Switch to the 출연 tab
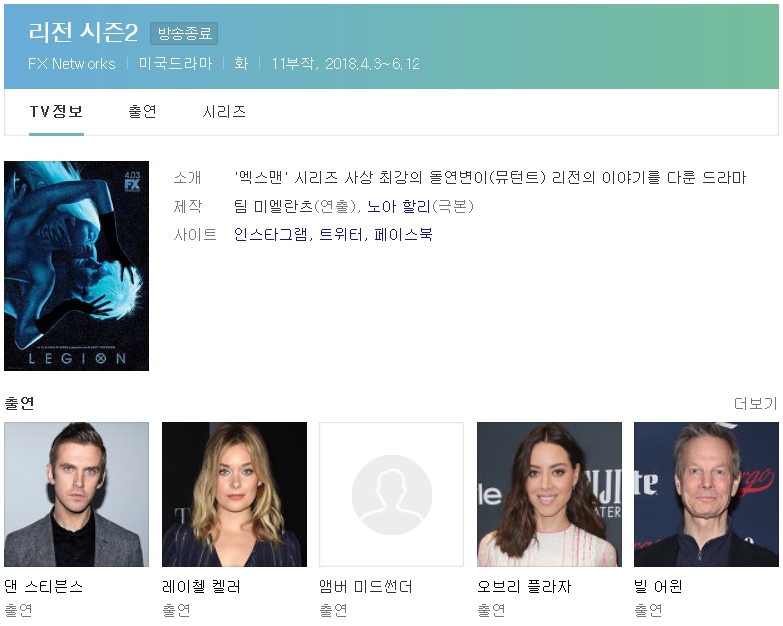This screenshot has width=783, height=626. pos(142,112)
